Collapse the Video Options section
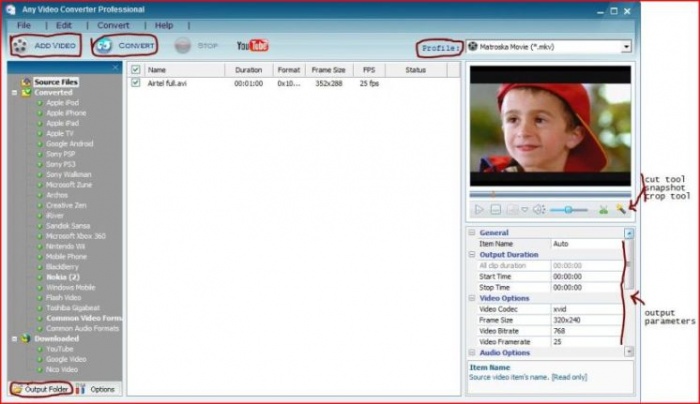Screen dimensions: 700x404 (x=473, y=298)
